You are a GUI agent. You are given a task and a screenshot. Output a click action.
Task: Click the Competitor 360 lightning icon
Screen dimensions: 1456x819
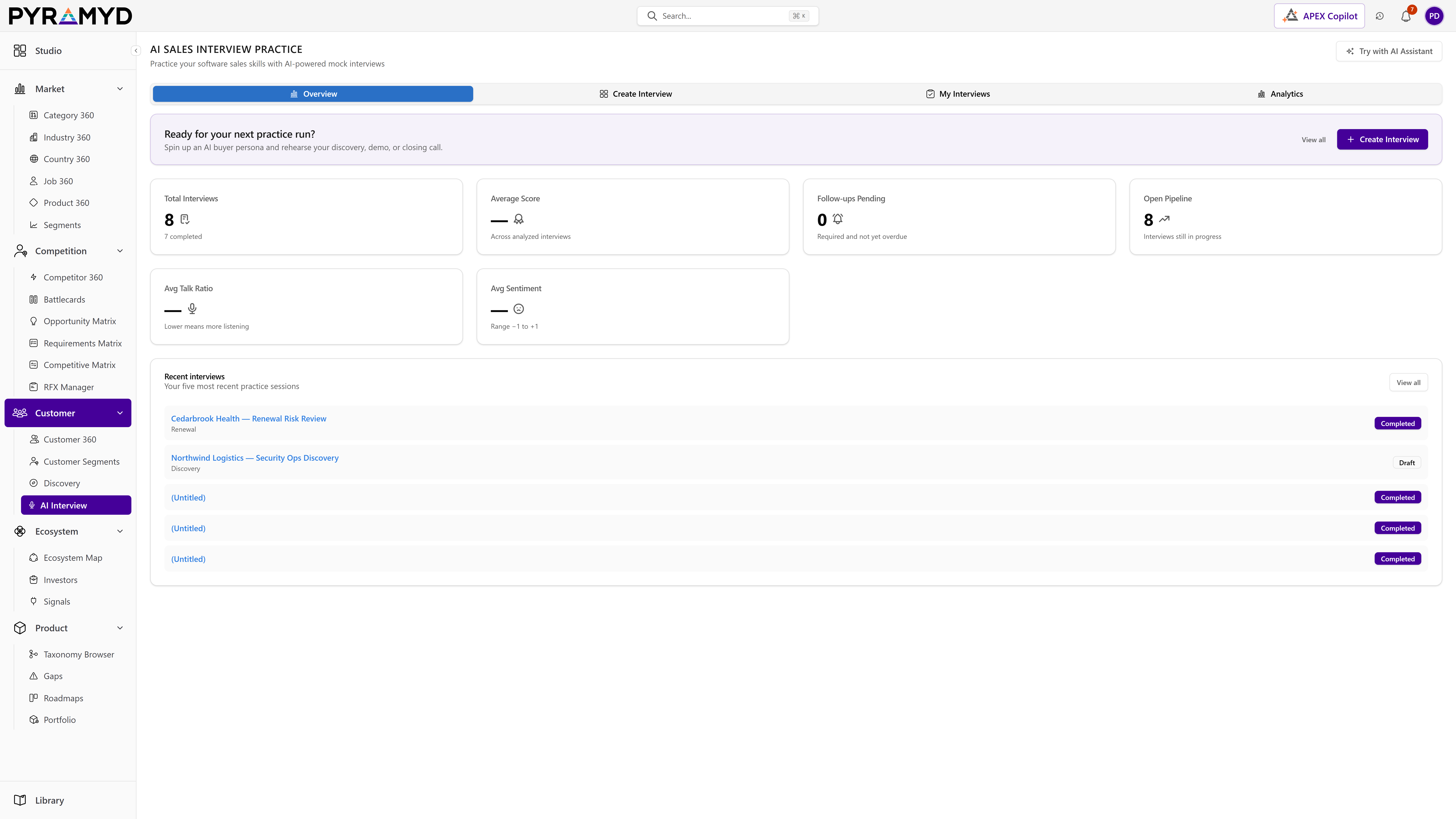[x=34, y=277]
